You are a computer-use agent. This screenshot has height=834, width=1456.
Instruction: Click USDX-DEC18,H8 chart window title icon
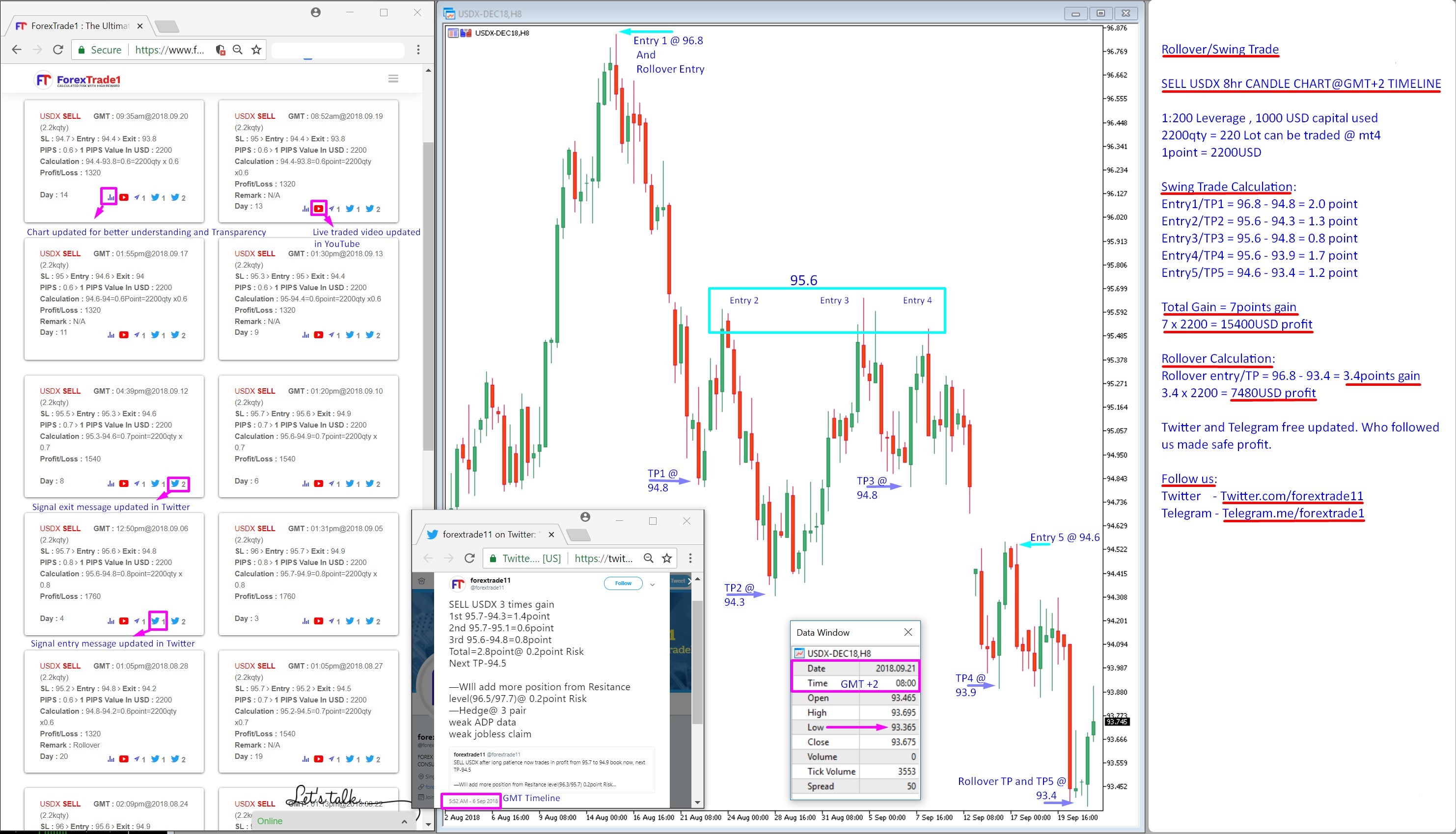coord(450,13)
